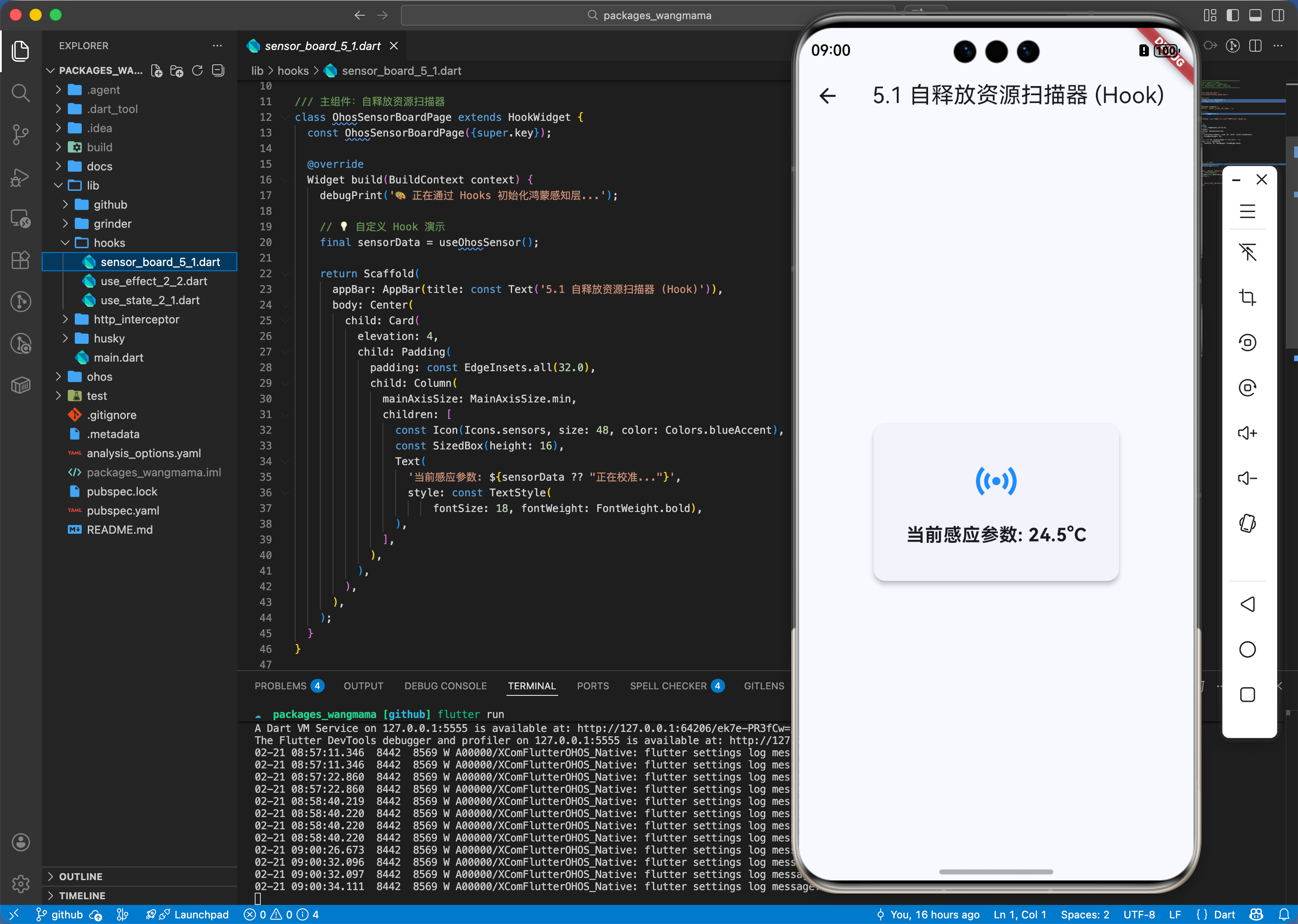
Task: Click github branch in status bar
Action: click(x=60, y=914)
